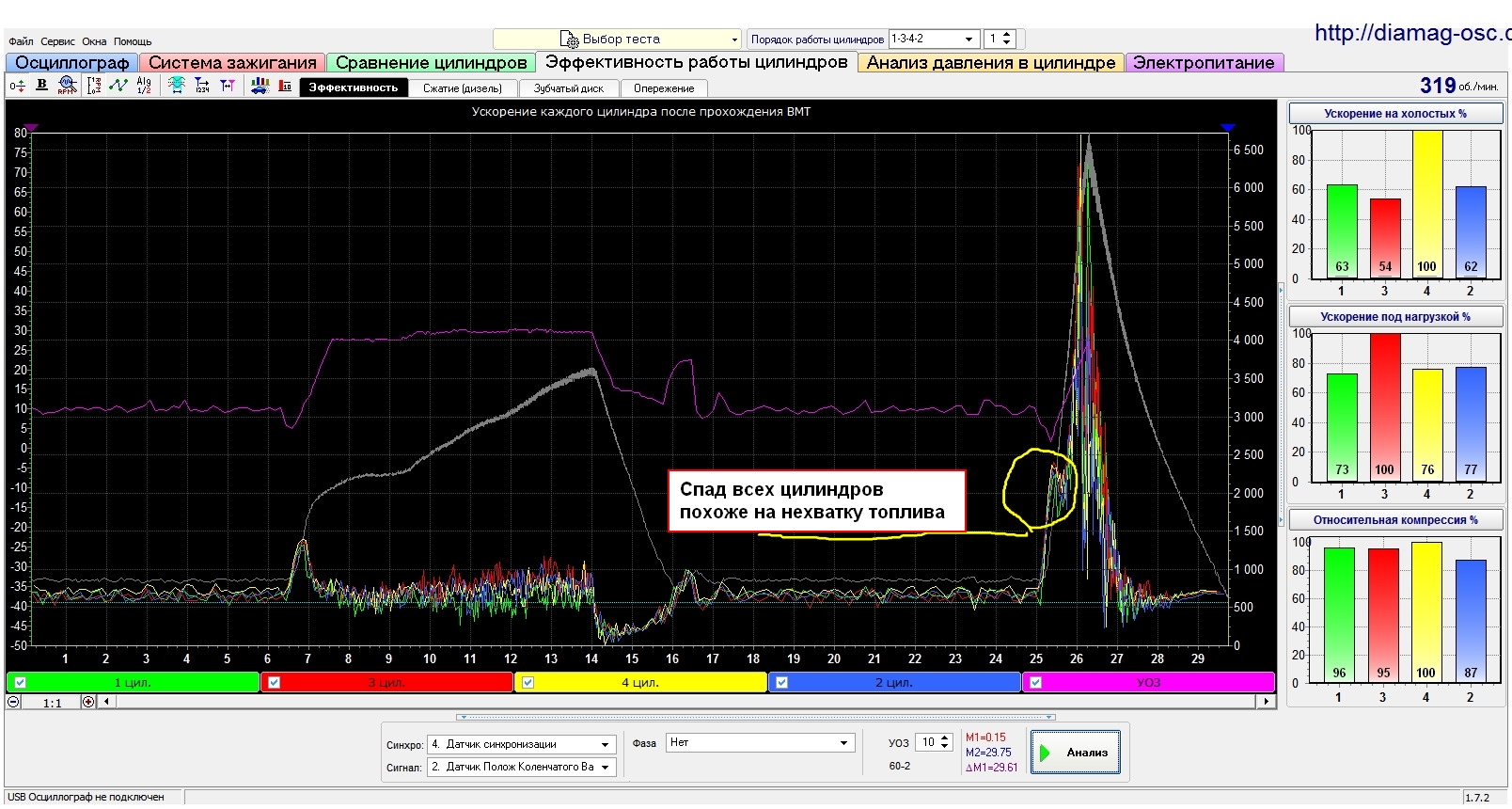This screenshot has width=1512, height=809.
Task: Toggle the 1 цил. green channel checkbox
Action: pyautogui.click(x=20, y=683)
